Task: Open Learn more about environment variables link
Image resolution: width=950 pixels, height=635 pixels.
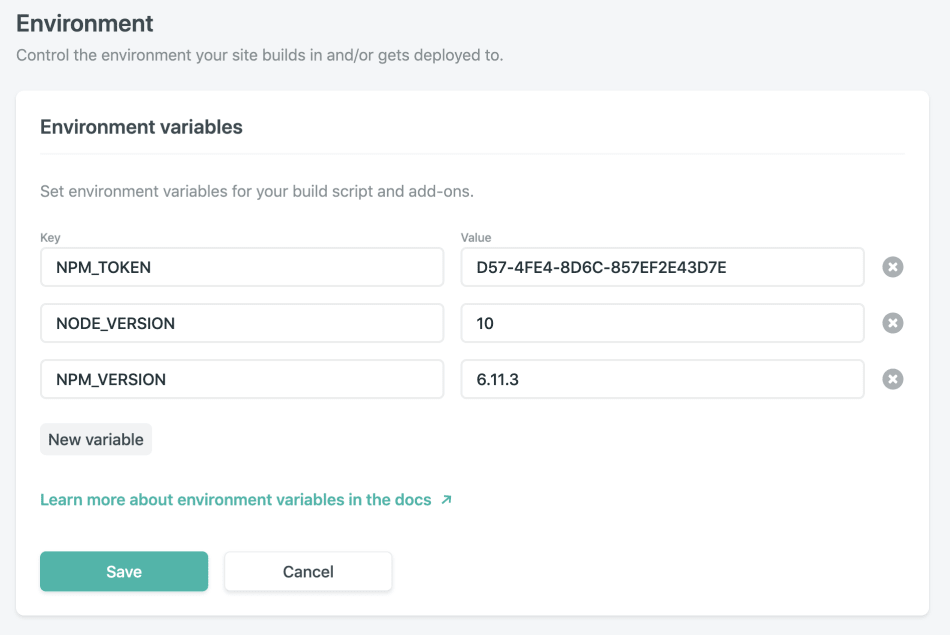Action: pyautogui.click(x=236, y=500)
